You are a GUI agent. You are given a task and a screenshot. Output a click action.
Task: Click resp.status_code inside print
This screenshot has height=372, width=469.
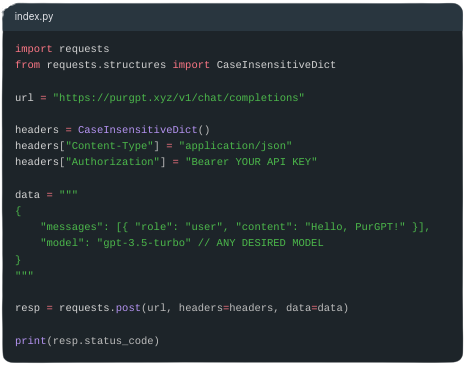[103, 341]
